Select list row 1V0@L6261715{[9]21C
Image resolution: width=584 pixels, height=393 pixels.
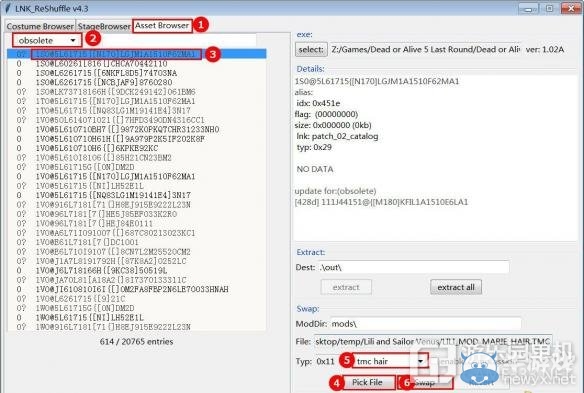(x=137, y=299)
